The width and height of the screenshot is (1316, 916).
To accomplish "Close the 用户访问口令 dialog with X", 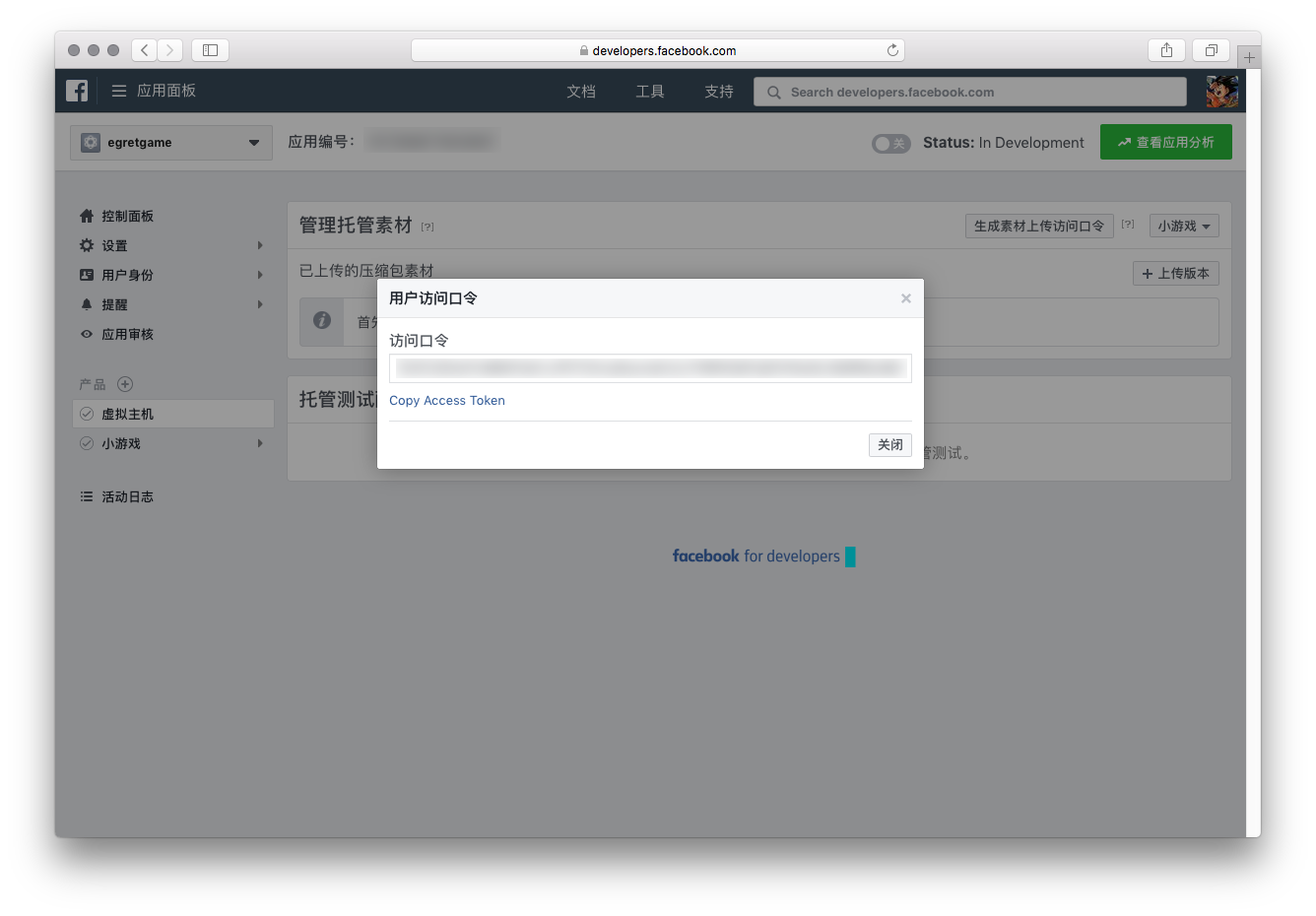I will (905, 298).
